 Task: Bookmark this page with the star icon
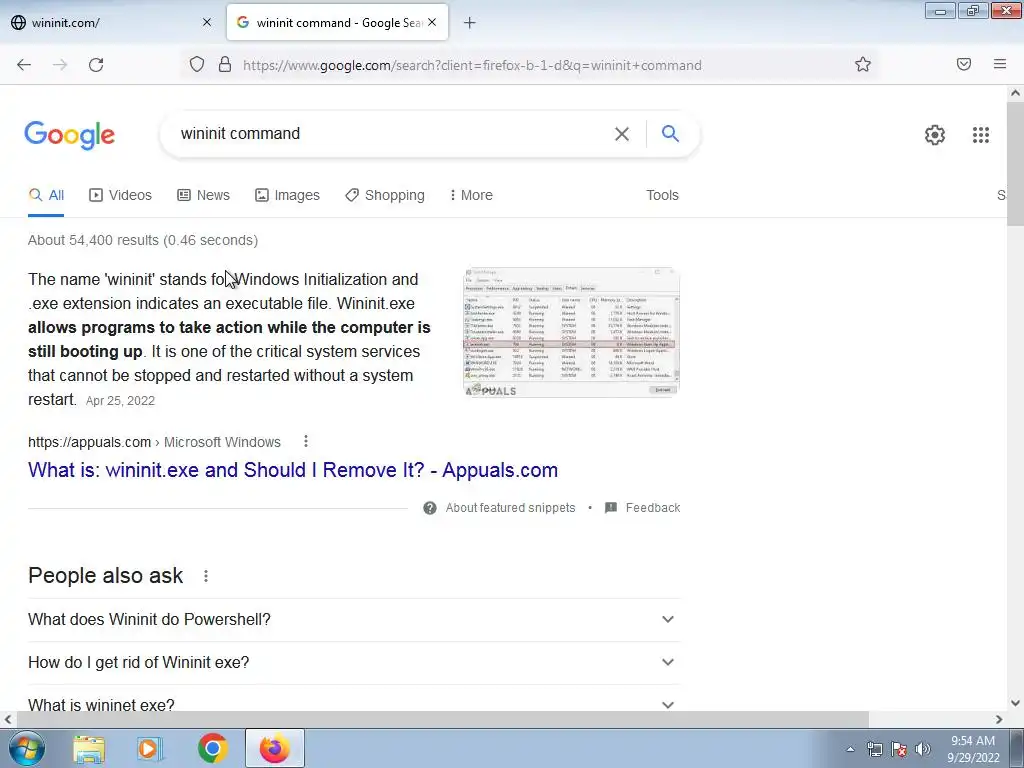(863, 64)
